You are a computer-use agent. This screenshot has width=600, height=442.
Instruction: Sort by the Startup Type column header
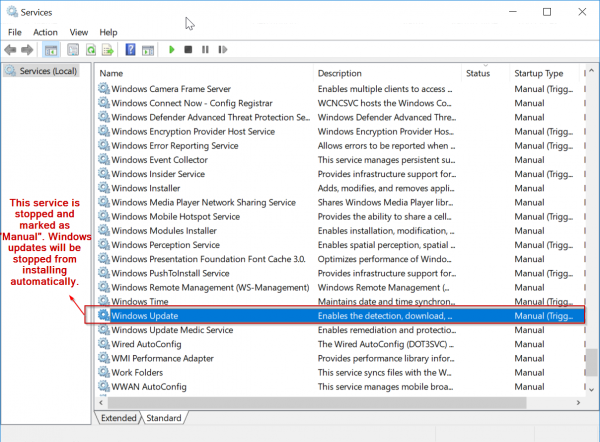click(540, 73)
